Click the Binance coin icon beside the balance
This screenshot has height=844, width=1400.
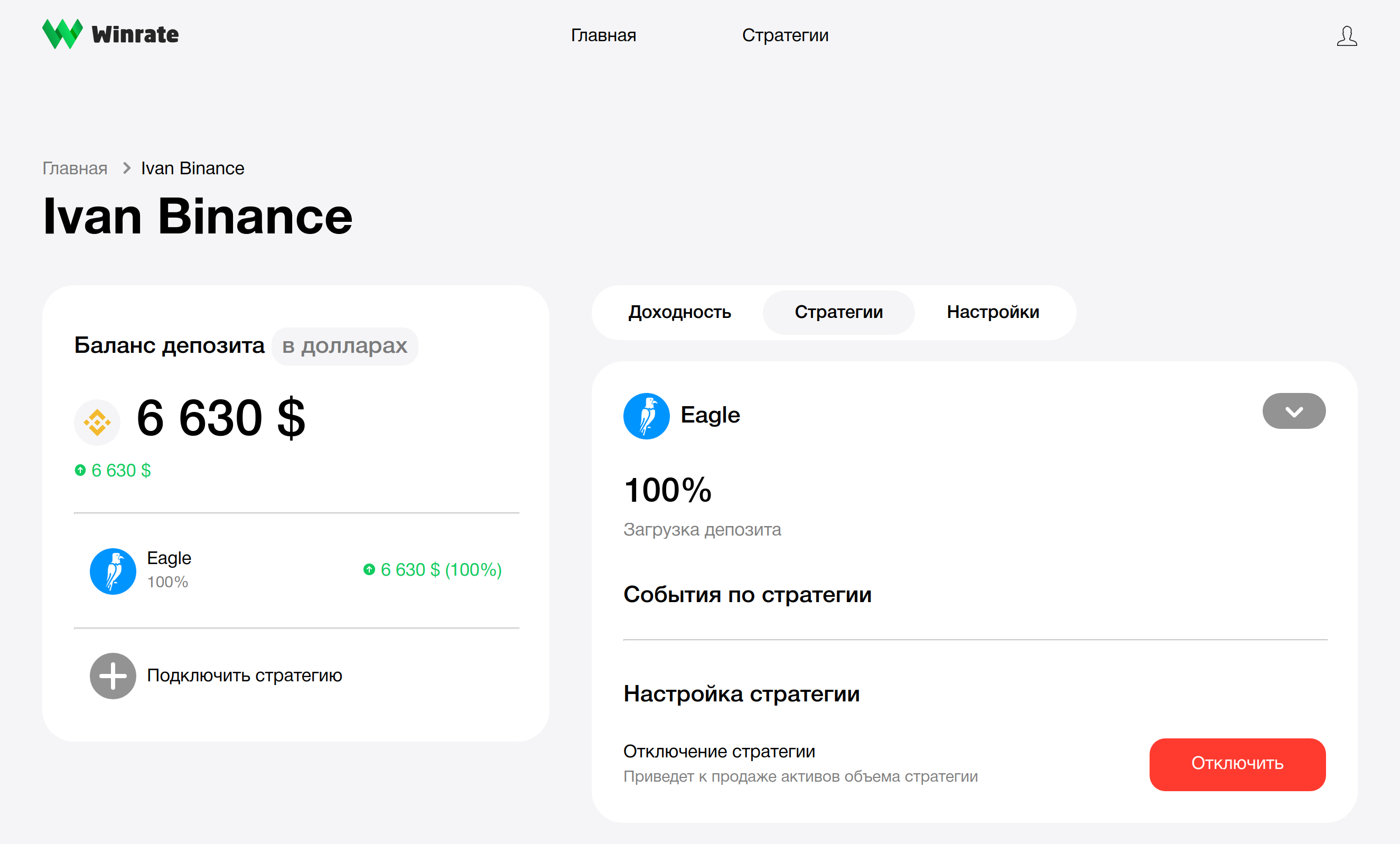pos(97,422)
